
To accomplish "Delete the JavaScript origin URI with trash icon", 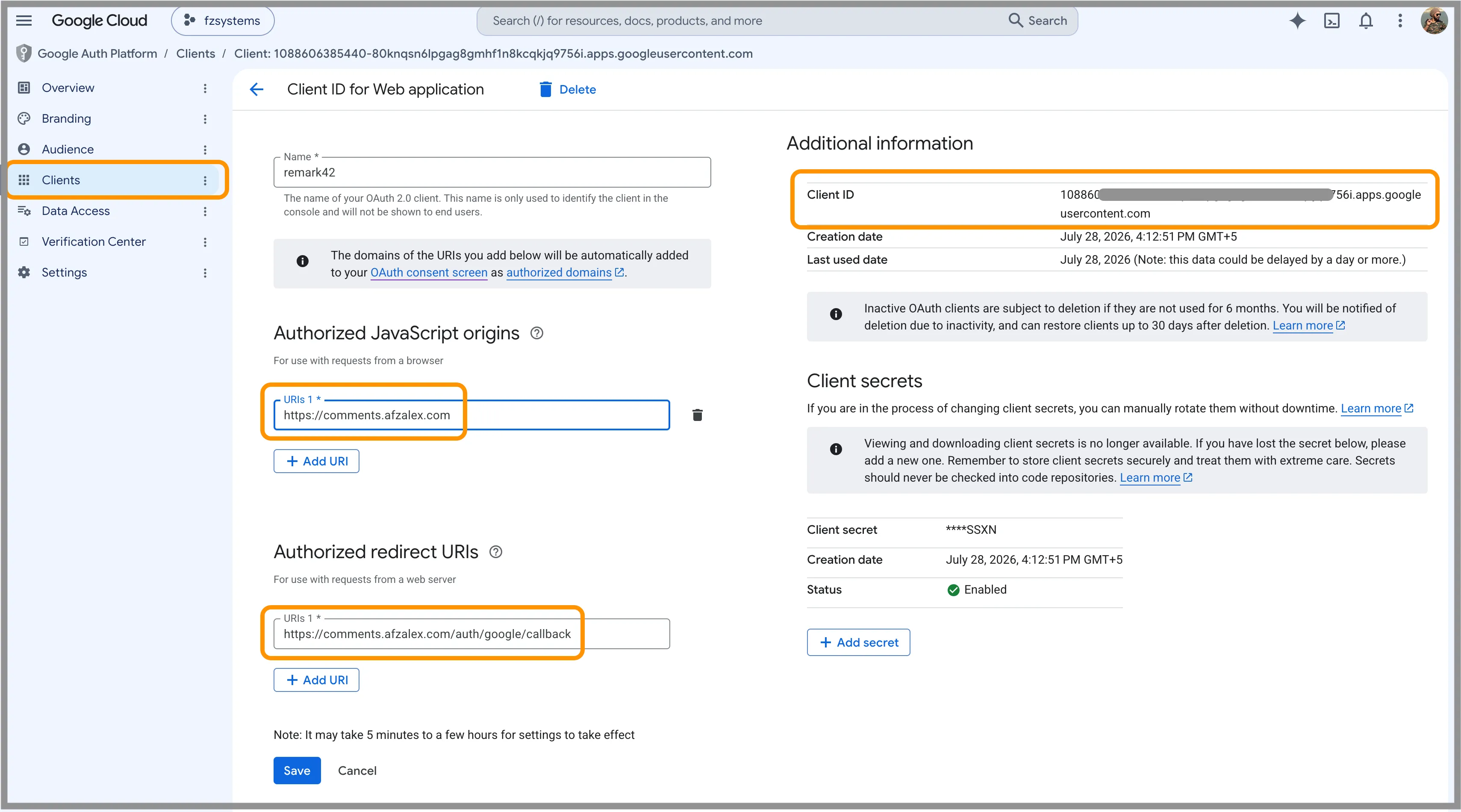I will point(698,415).
